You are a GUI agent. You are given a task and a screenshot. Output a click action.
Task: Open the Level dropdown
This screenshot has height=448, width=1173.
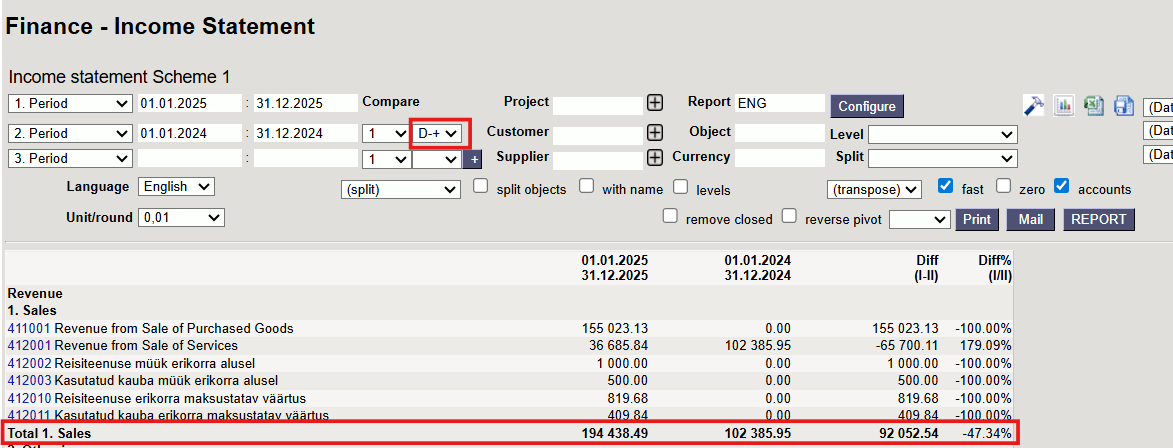pyautogui.click(x=941, y=134)
